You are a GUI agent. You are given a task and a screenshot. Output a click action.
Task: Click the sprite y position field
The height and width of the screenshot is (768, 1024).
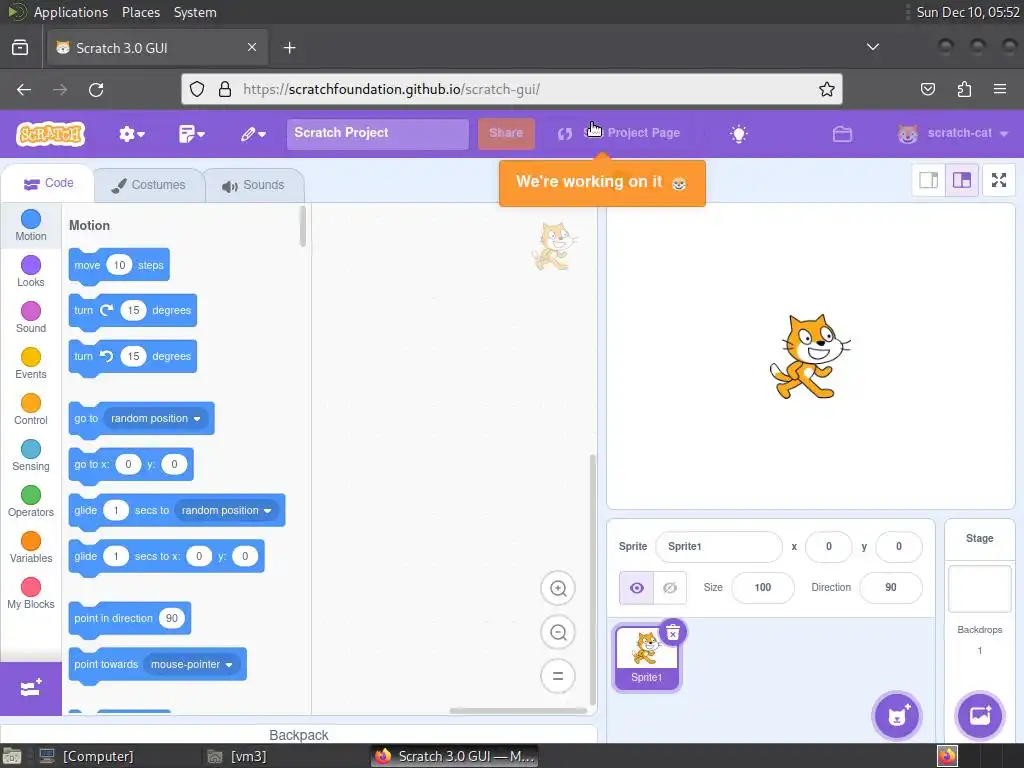[899, 547]
